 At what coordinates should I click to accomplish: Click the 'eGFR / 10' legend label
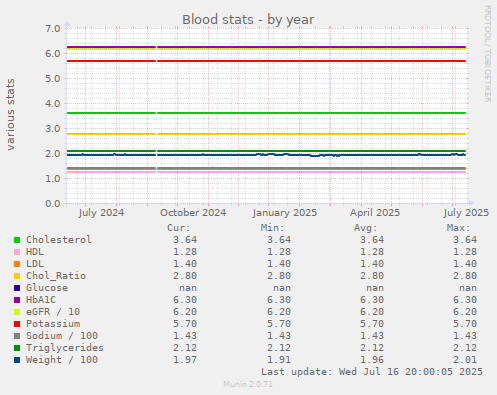53,312
